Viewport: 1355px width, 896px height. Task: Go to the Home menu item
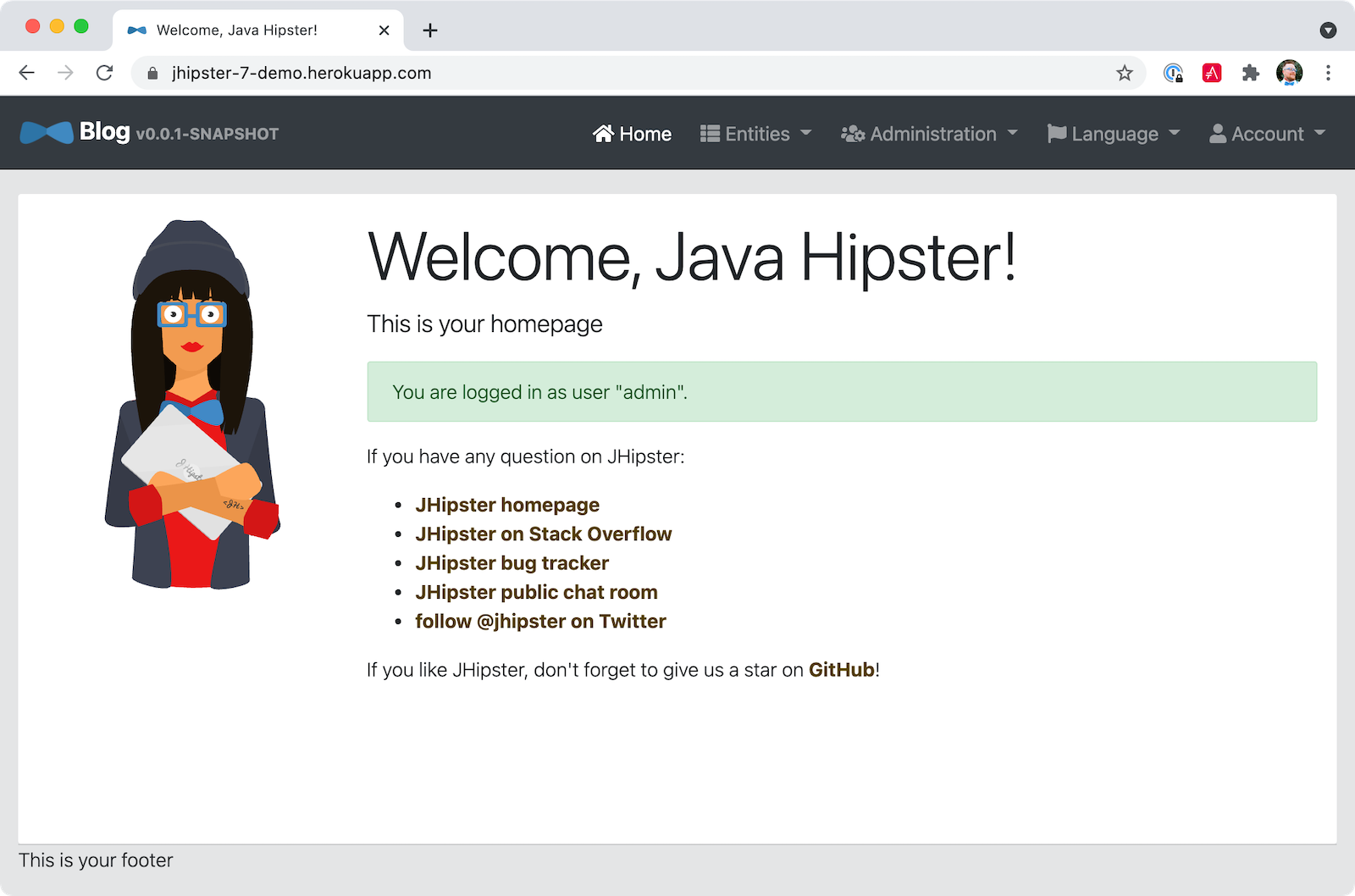coord(632,134)
